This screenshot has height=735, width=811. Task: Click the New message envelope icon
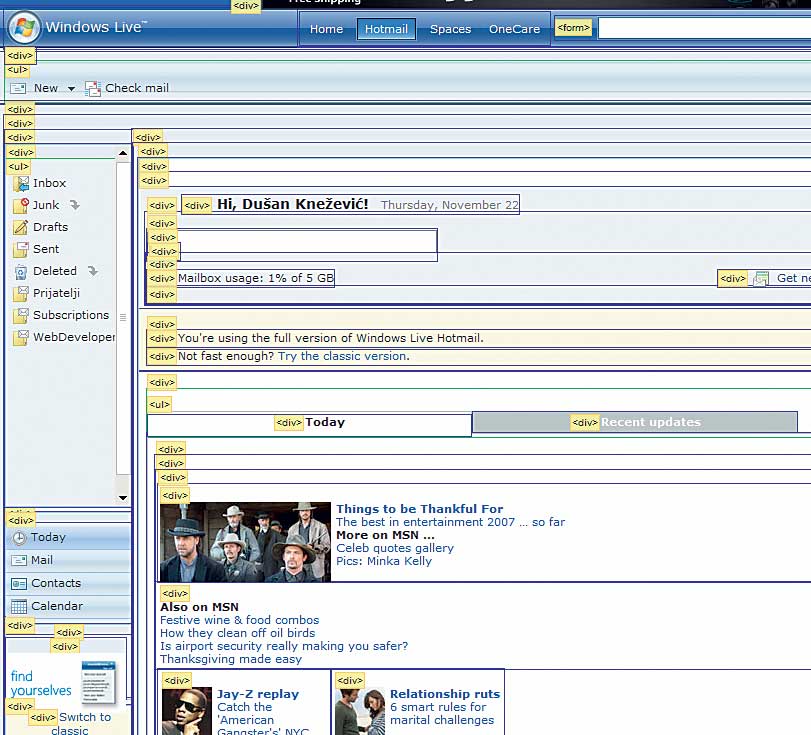(x=18, y=88)
